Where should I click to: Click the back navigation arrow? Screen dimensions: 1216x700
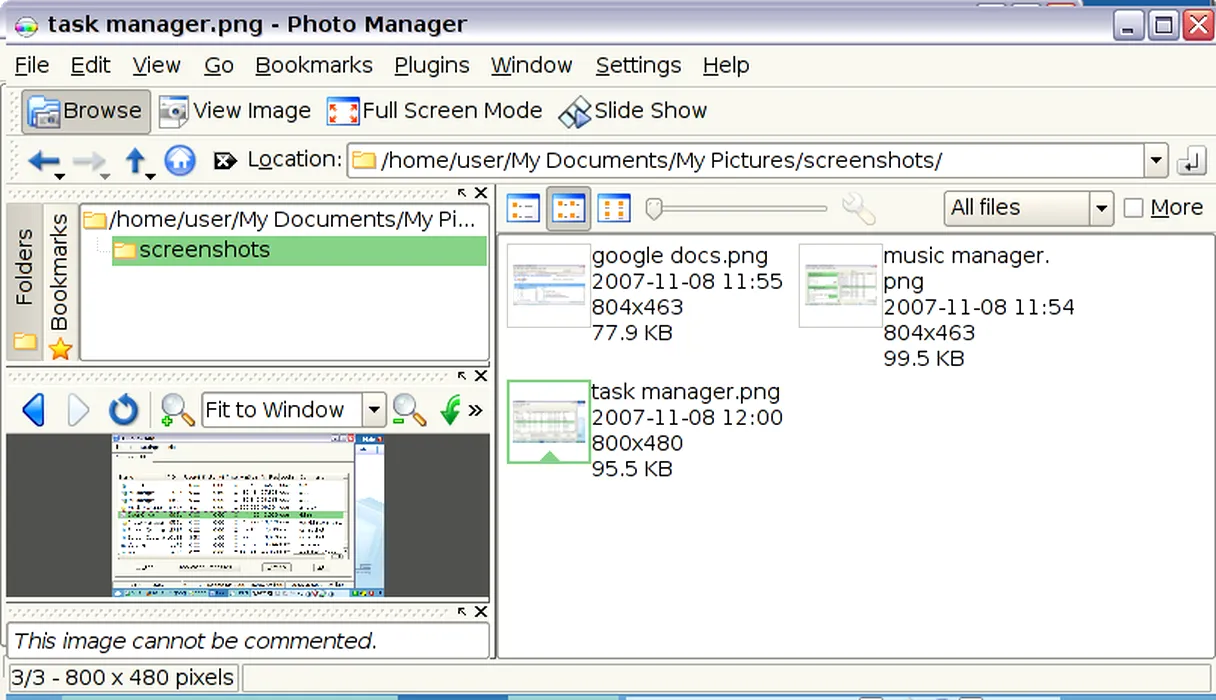44,160
